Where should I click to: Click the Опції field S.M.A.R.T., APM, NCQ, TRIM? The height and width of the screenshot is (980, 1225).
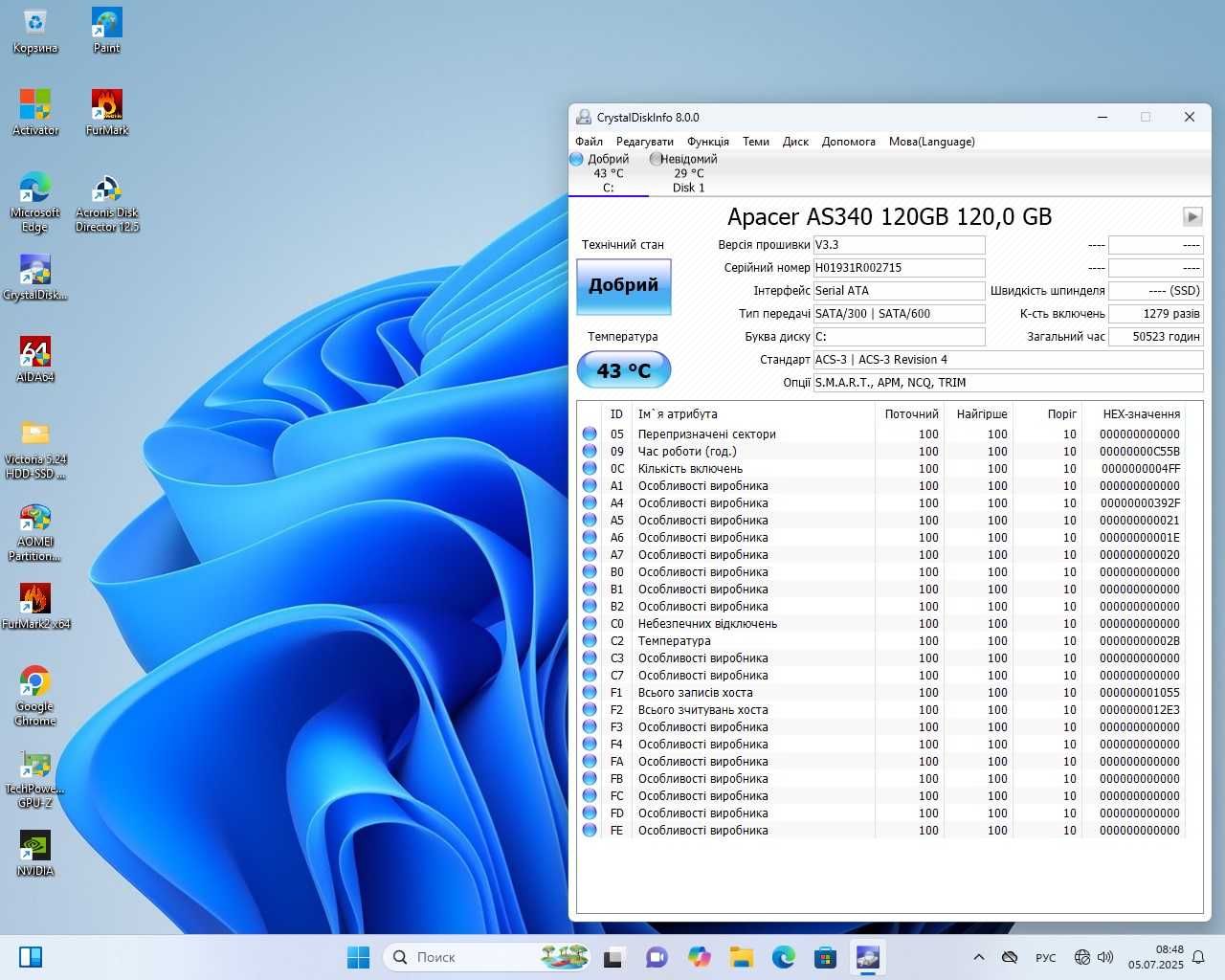point(1008,383)
